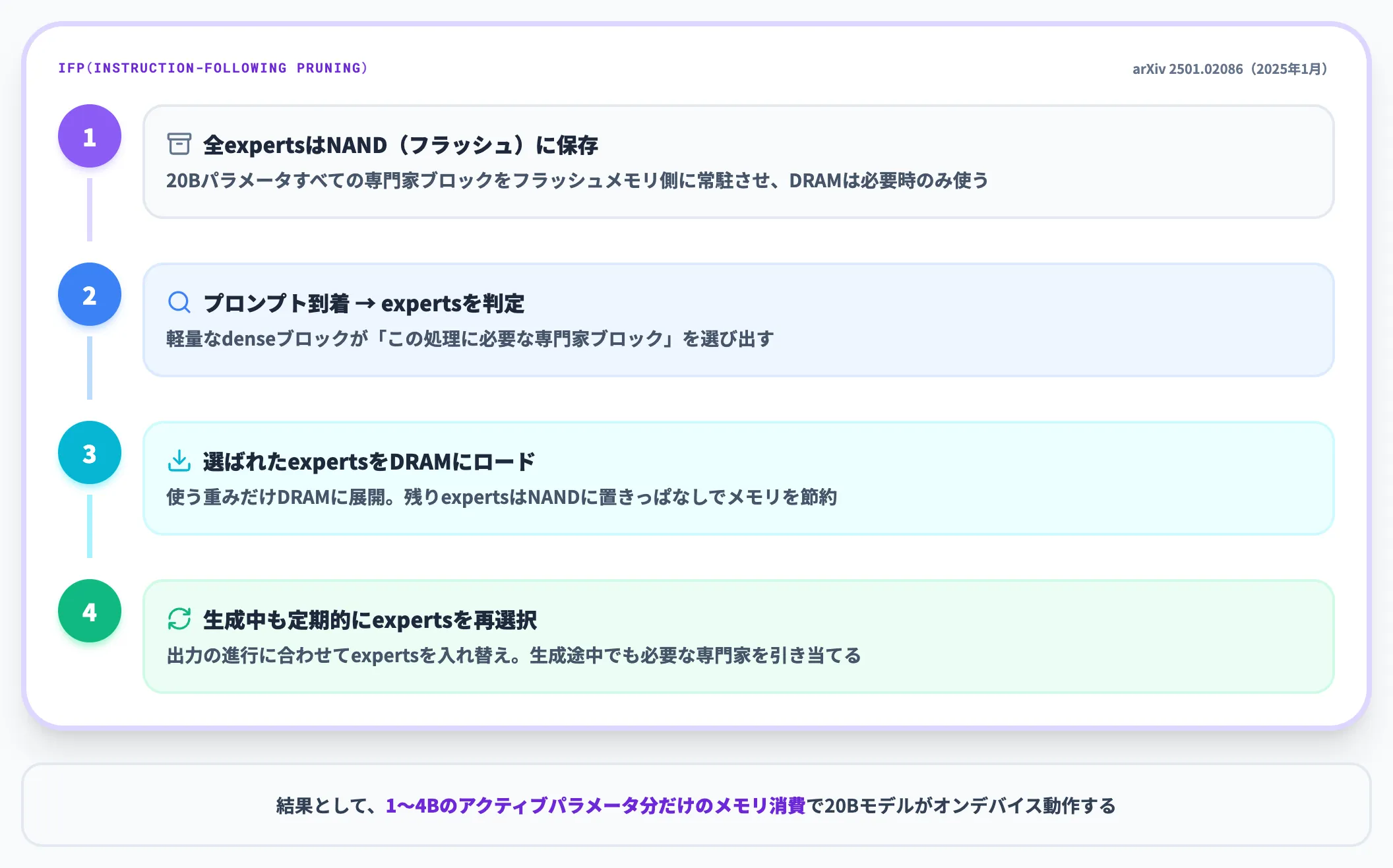Click the green step 4 circle
Screen dimensions: 1393x868
tap(90, 611)
